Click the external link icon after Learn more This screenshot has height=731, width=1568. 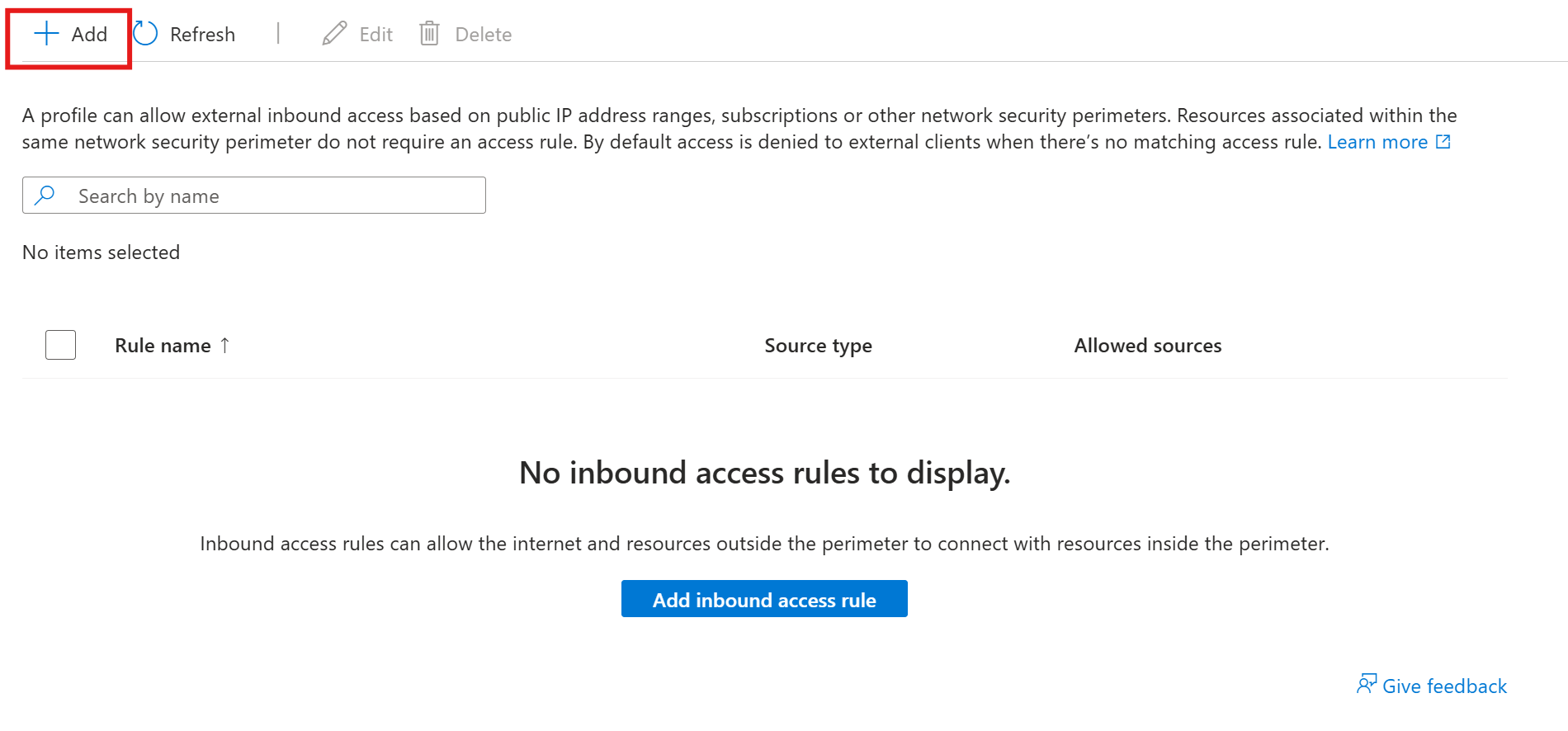point(1443,142)
